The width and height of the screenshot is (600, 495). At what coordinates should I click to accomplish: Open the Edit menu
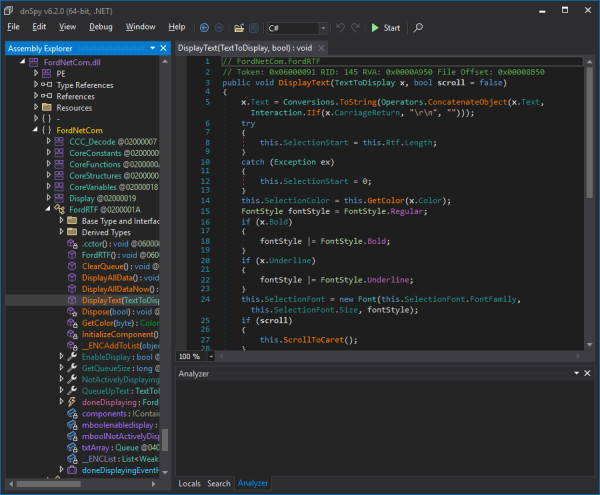[39, 27]
